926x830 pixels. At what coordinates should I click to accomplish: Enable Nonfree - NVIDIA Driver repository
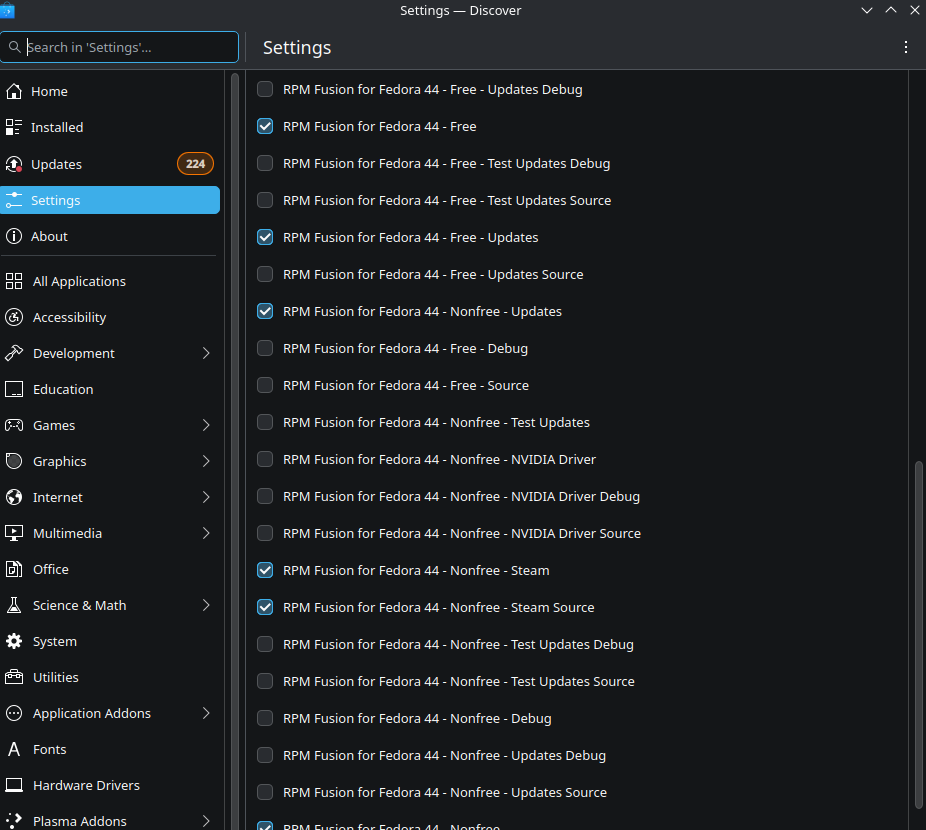pyautogui.click(x=265, y=459)
